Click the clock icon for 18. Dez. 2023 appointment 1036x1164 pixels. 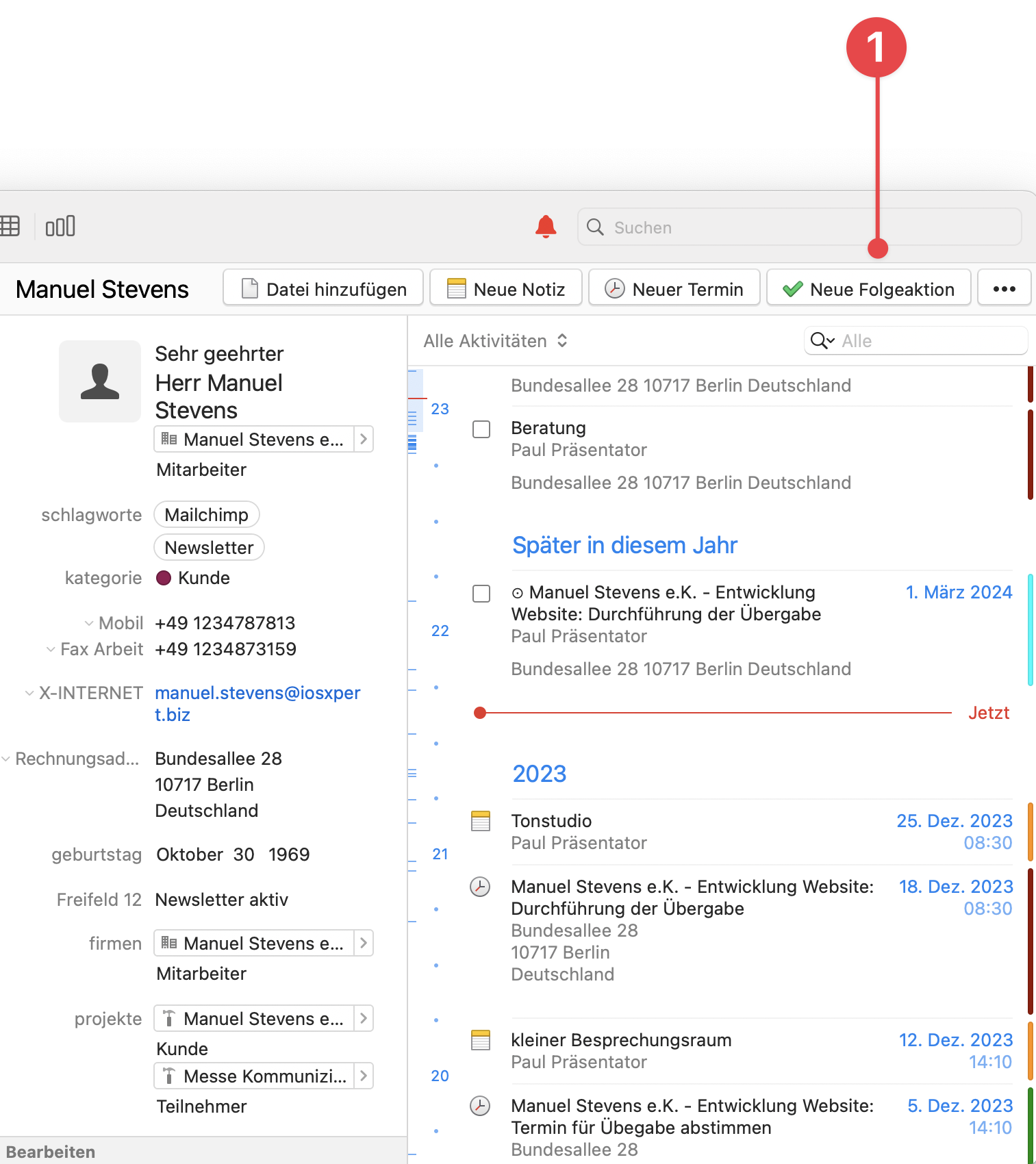480,887
